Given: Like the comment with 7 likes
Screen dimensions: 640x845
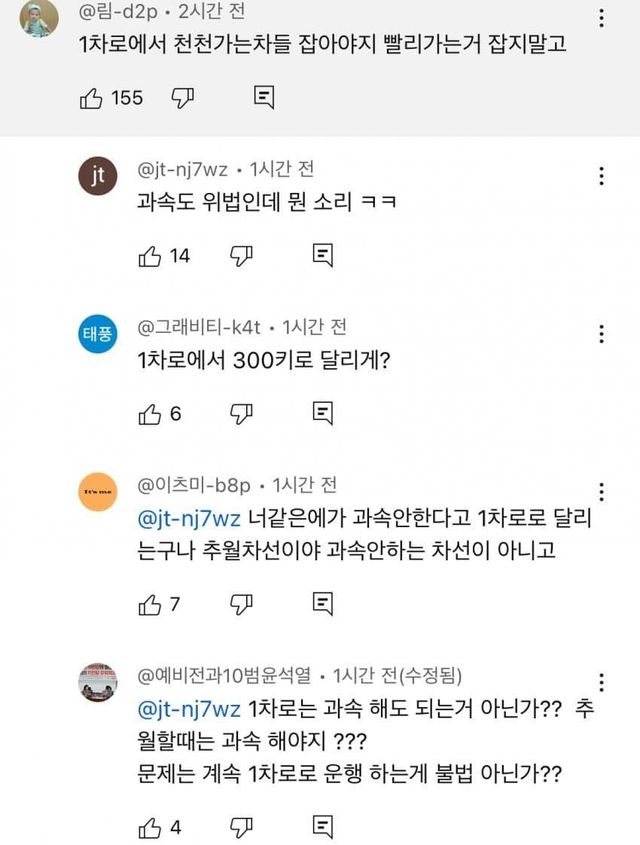Looking at the screenshot, I should [149, 603].
